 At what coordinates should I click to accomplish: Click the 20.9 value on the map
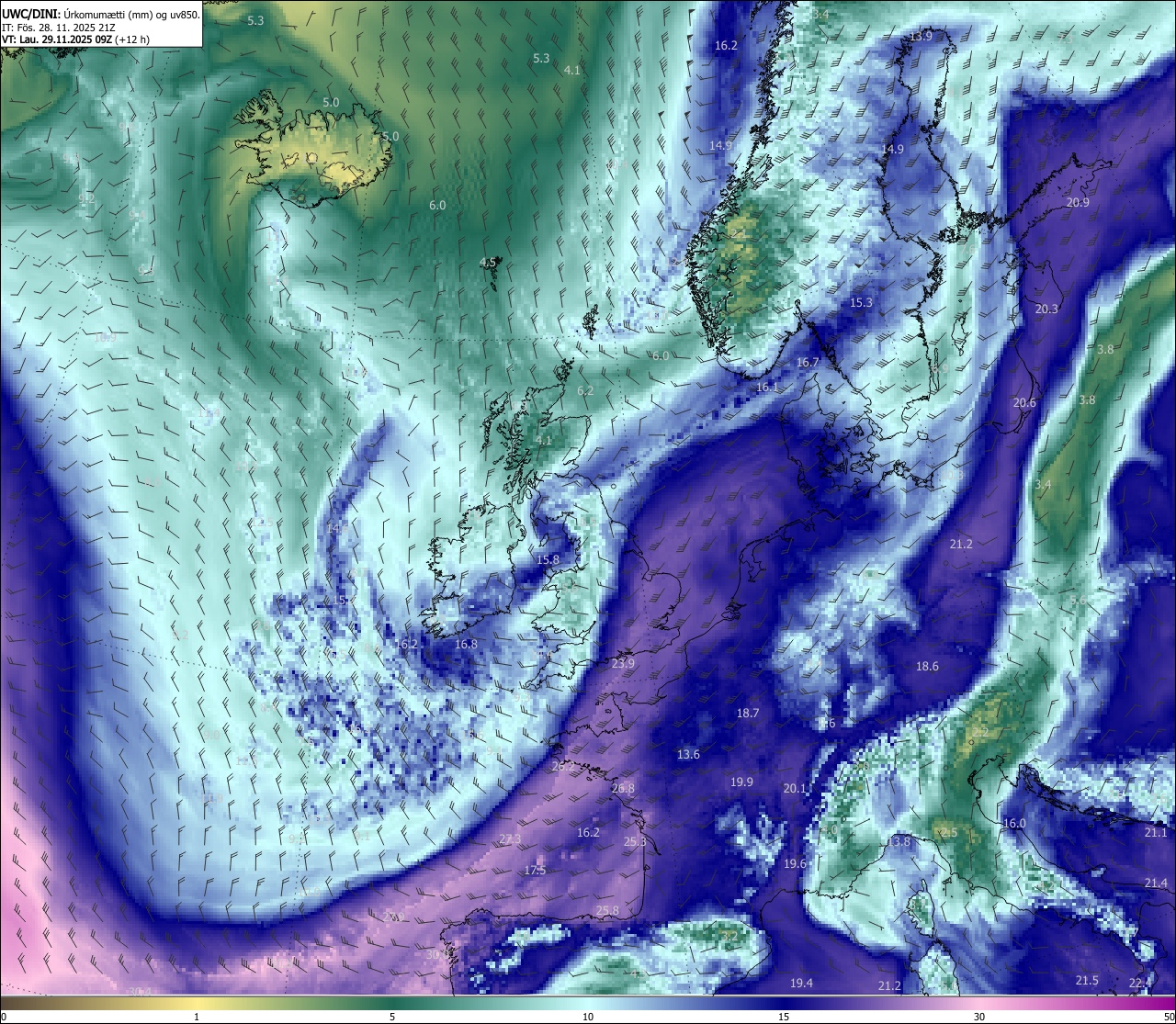tap(1078, 202)
